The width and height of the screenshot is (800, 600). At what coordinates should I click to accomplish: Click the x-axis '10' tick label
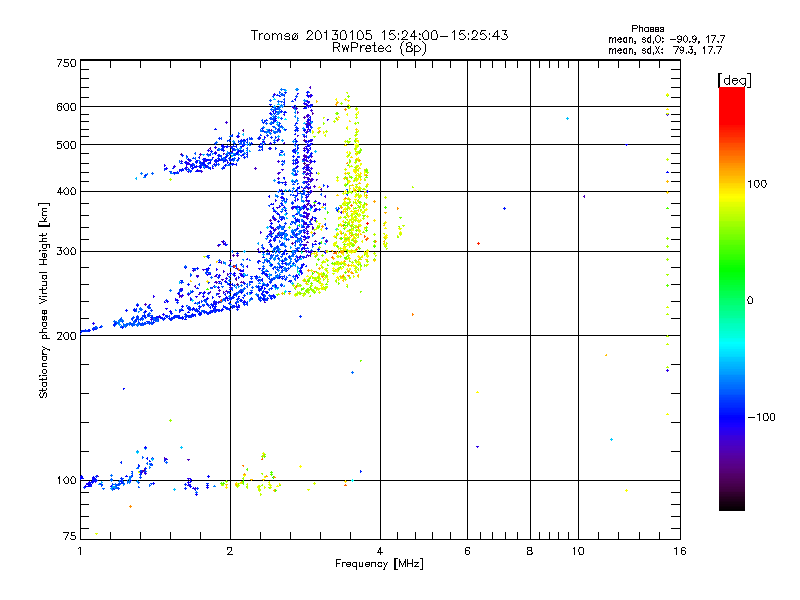pos(578,551)
